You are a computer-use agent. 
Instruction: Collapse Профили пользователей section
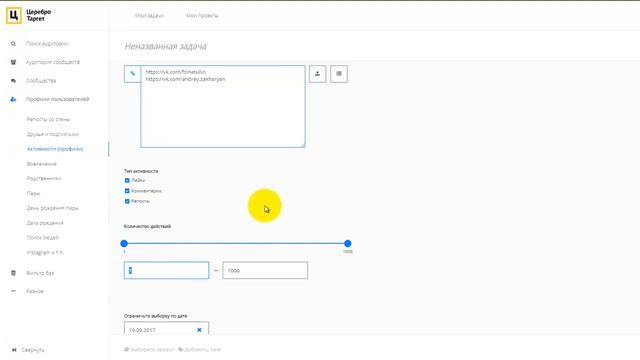[58, 99]
